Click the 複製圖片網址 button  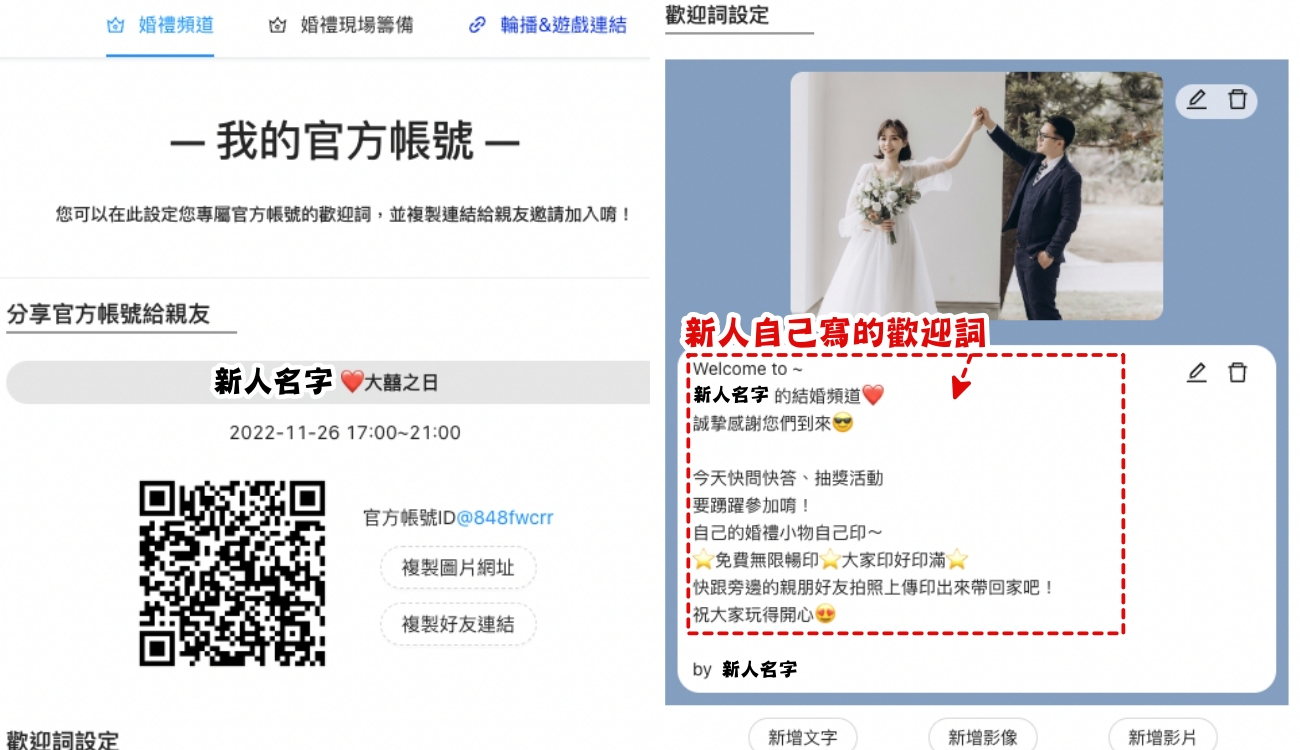[458, 568]
